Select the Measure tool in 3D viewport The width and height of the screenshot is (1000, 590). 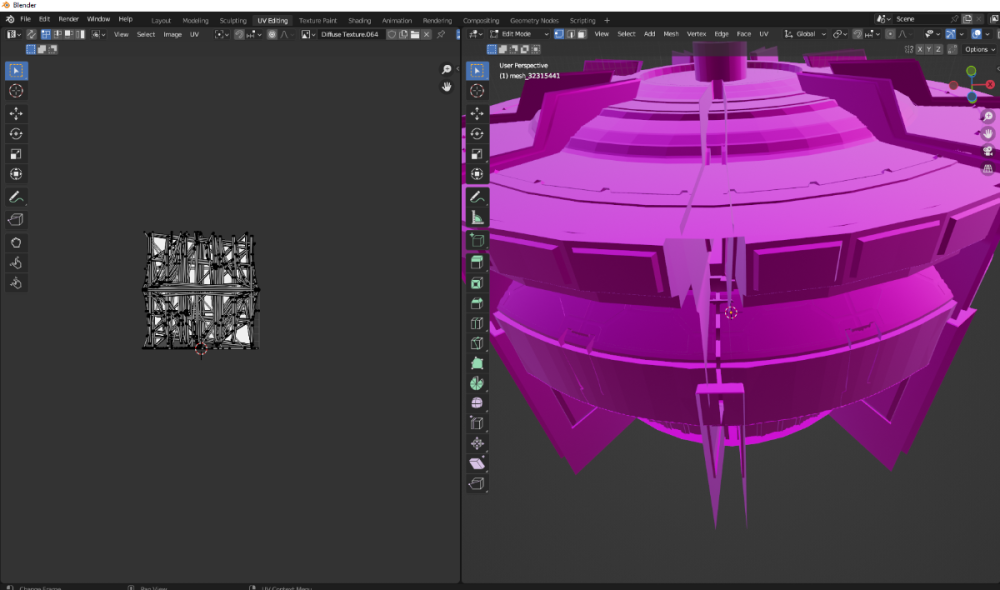[x=477, y=217]
